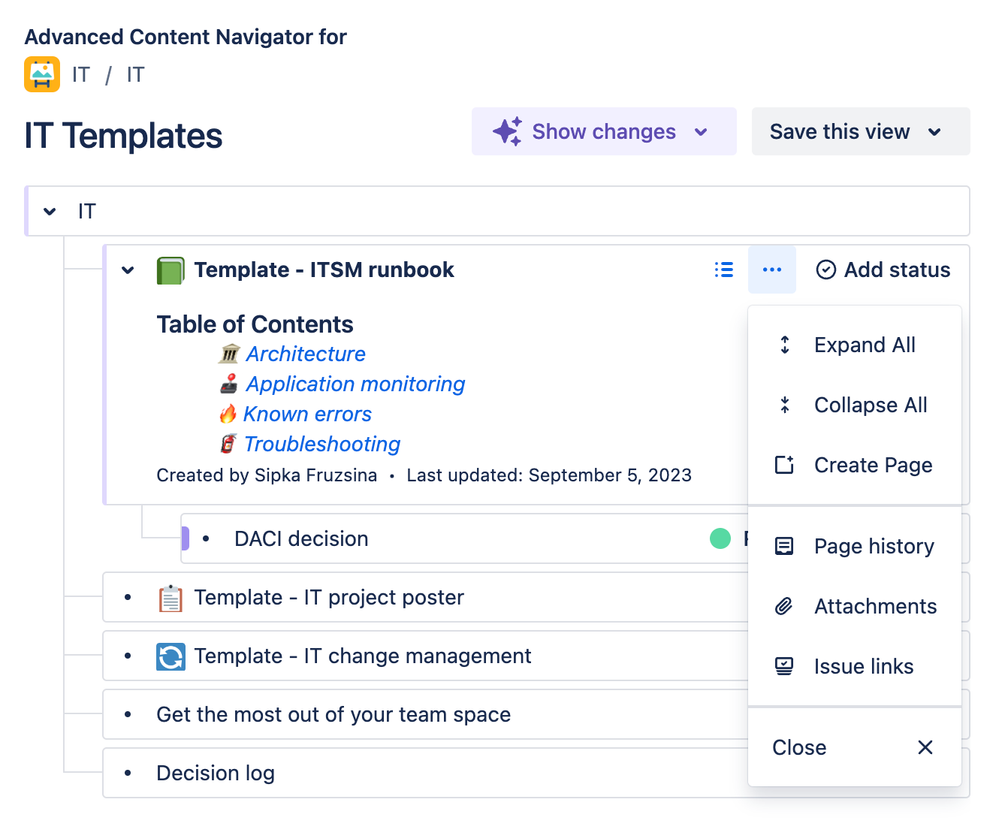Click the X icon beside Close

tap(925, 747)
